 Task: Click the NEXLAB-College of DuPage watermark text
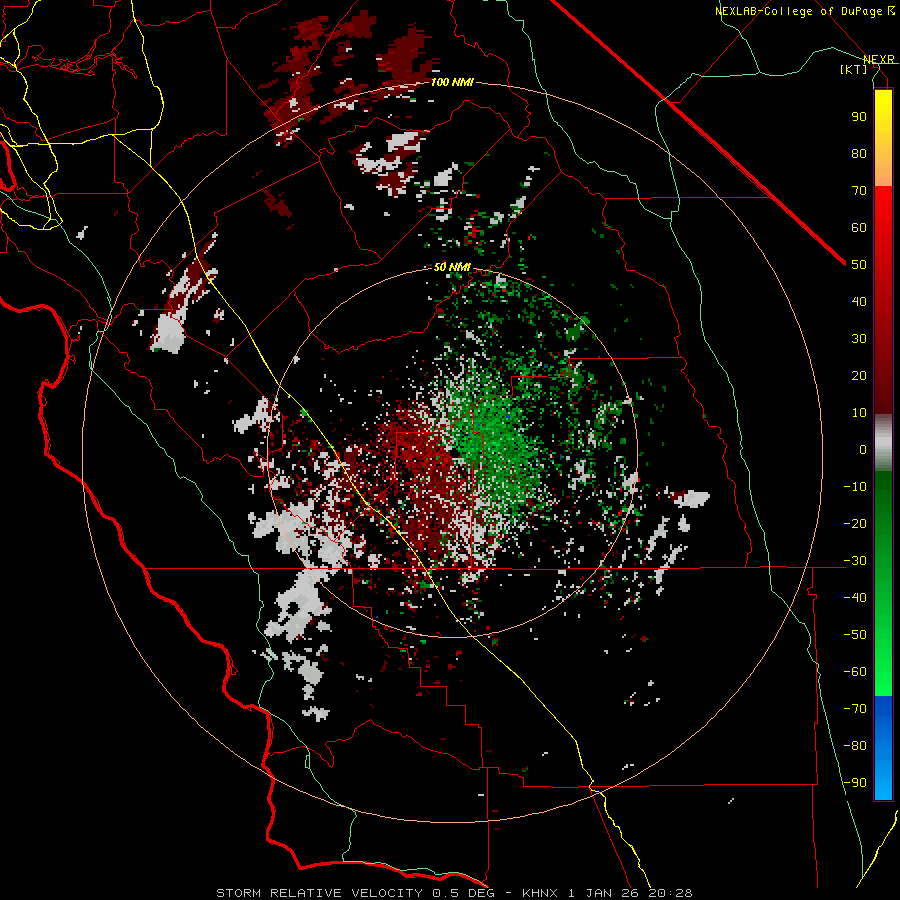[x=805, y=11]
